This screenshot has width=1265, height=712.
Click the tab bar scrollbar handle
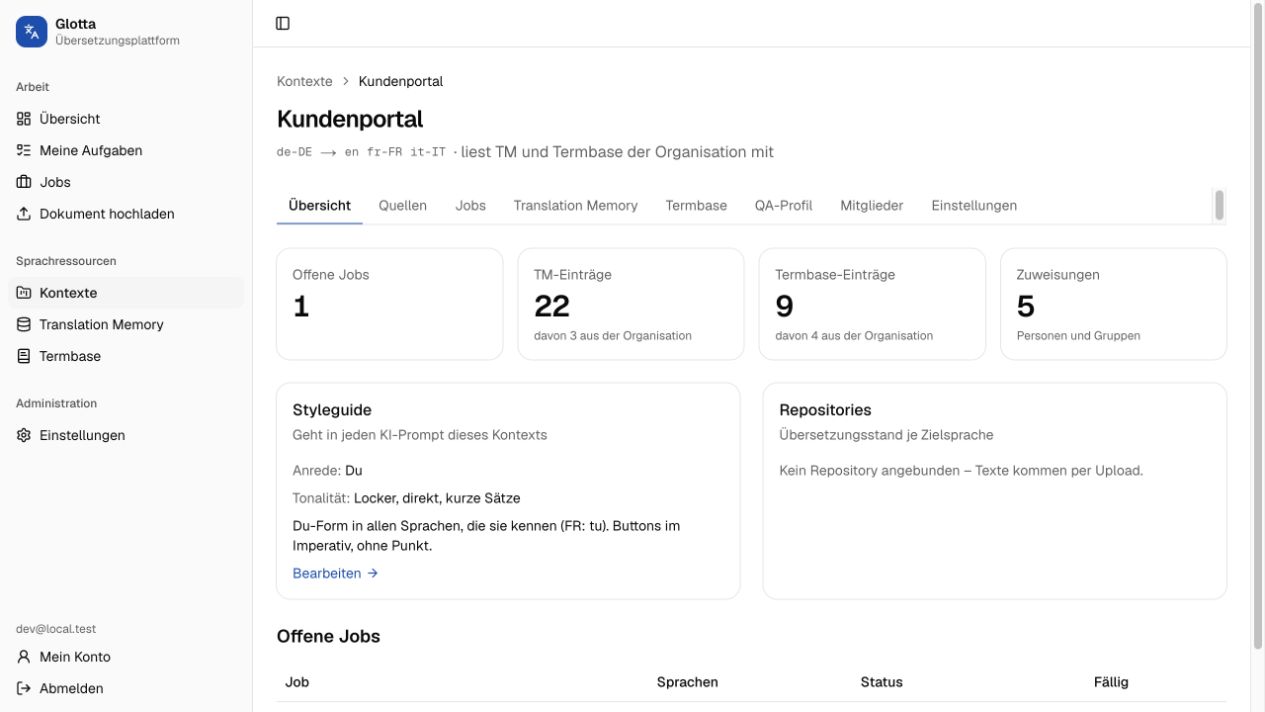click(1219, 205)
